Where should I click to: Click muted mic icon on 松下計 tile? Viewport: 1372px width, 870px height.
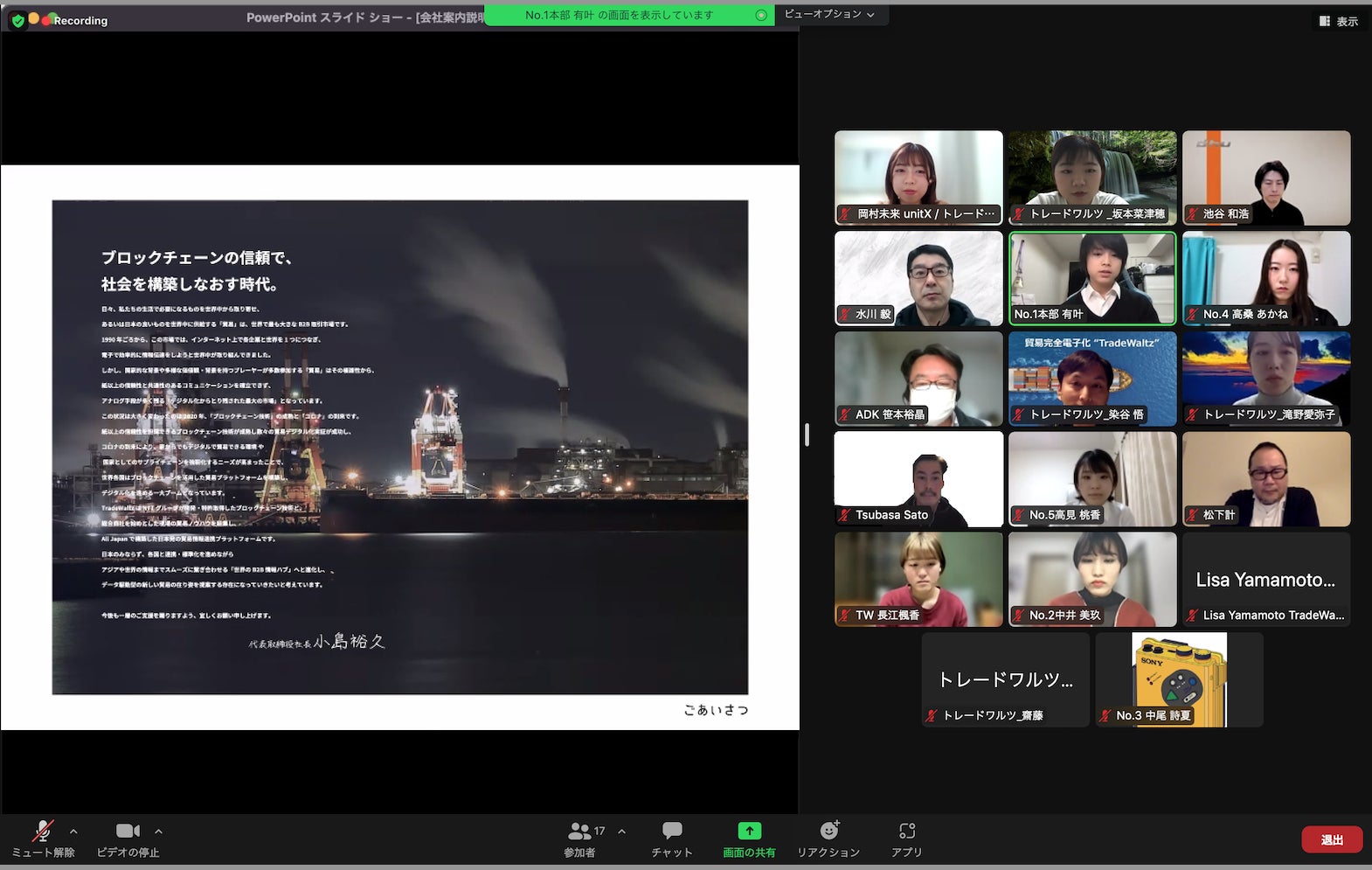1192,515
